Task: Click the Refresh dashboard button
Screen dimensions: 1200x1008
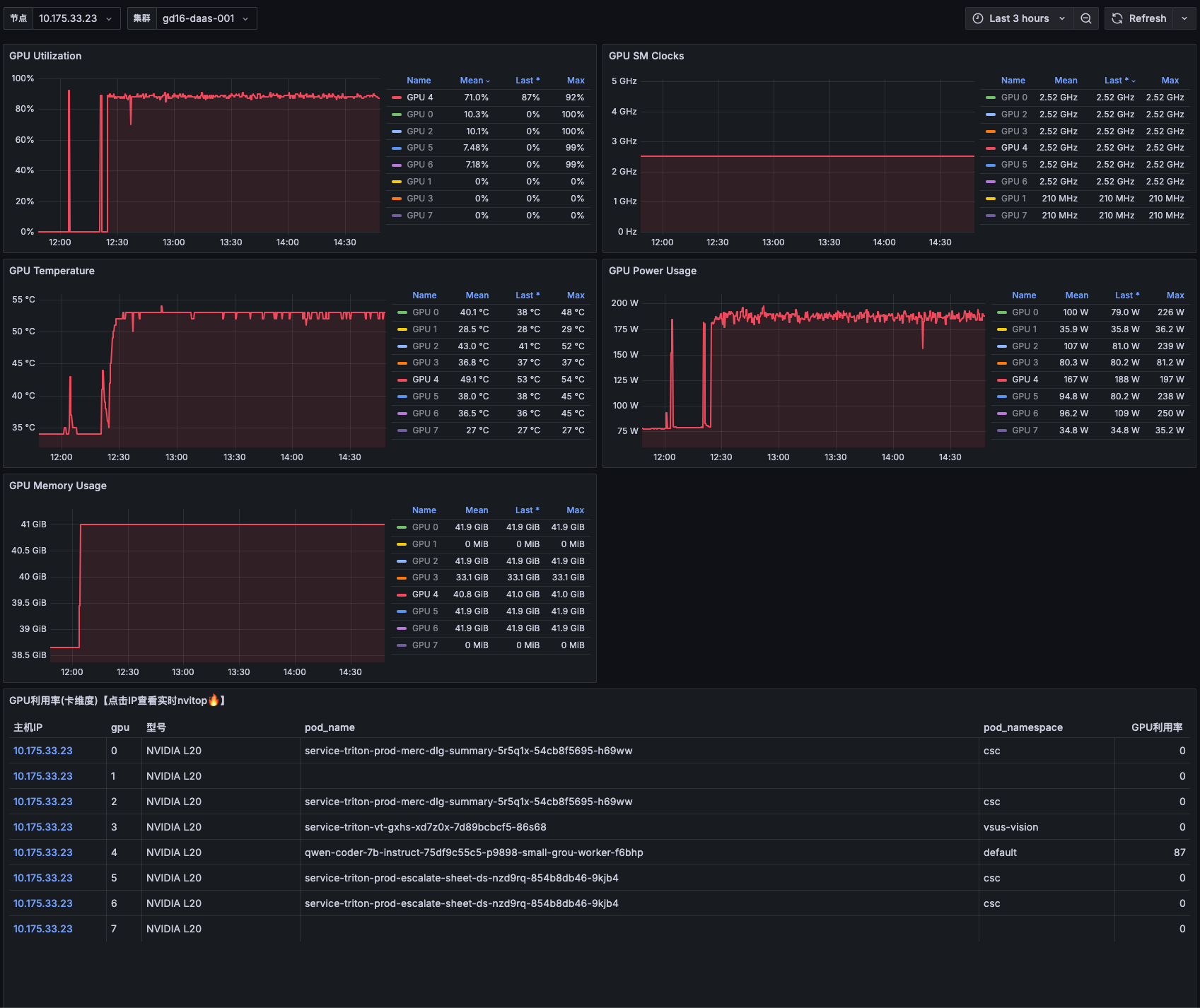Action: coord(1138,18)
